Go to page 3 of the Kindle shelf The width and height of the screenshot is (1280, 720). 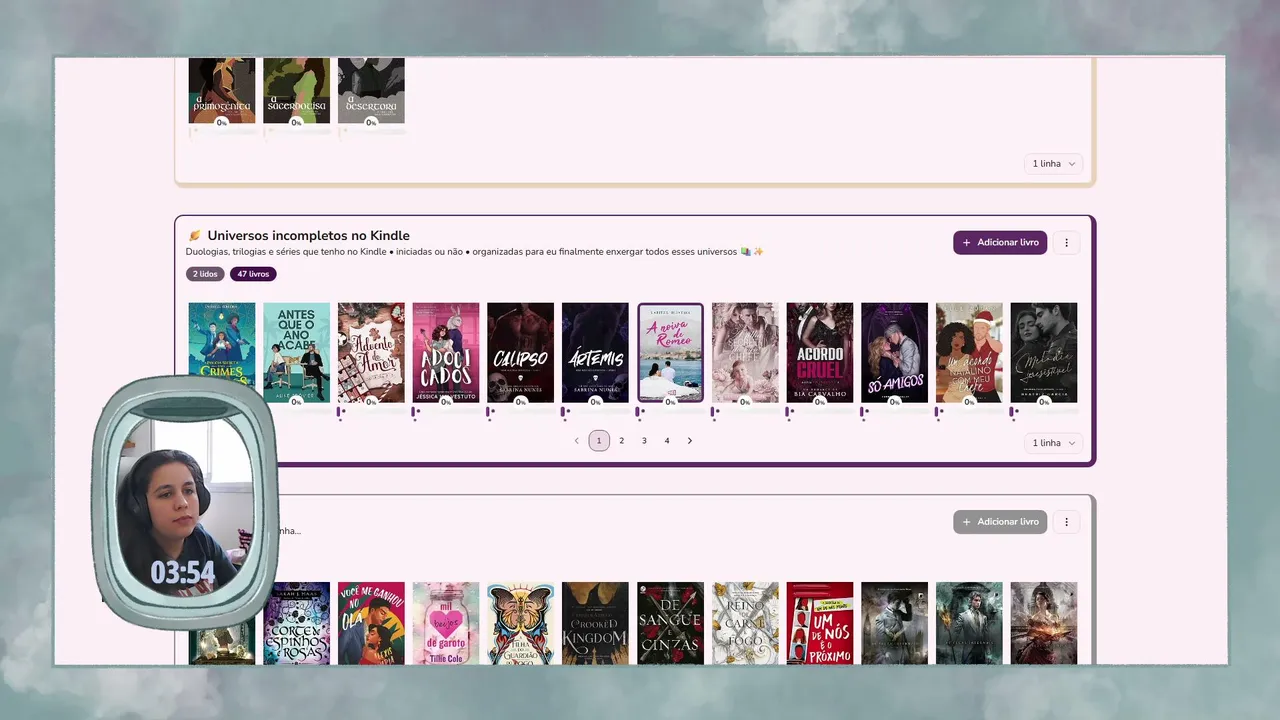pos(644,441)
